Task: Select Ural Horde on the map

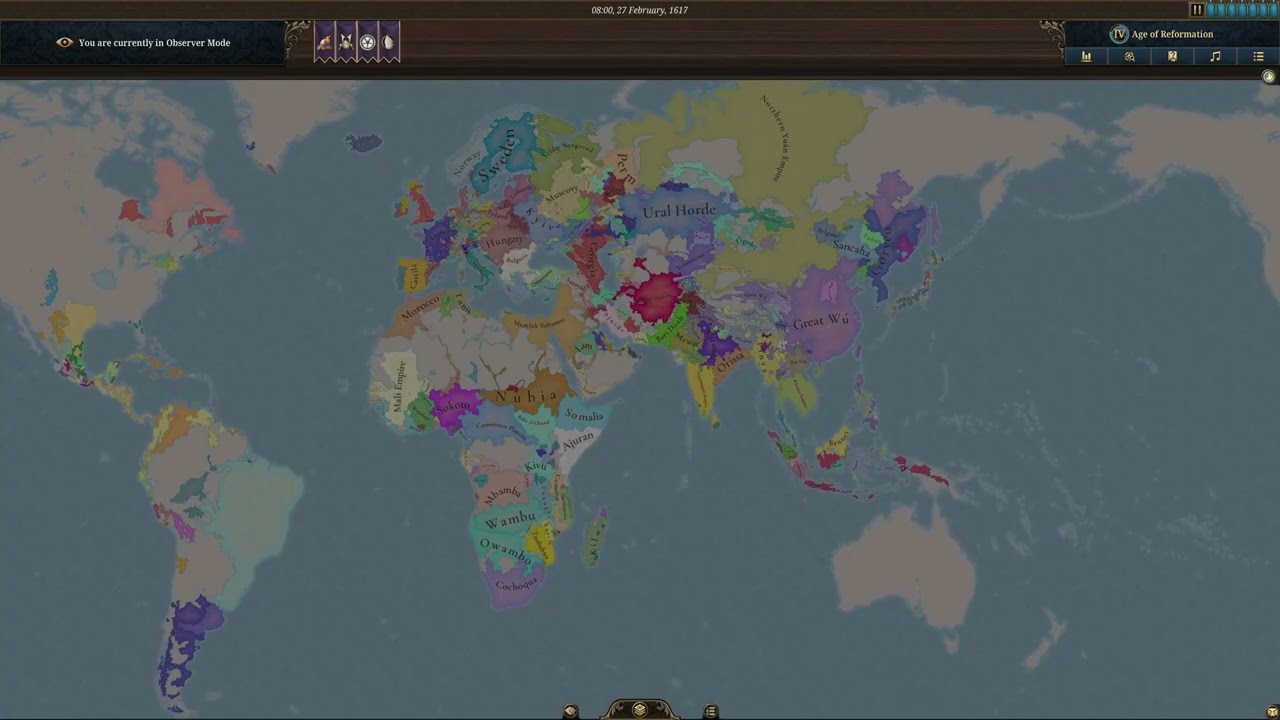Action: 679,211
